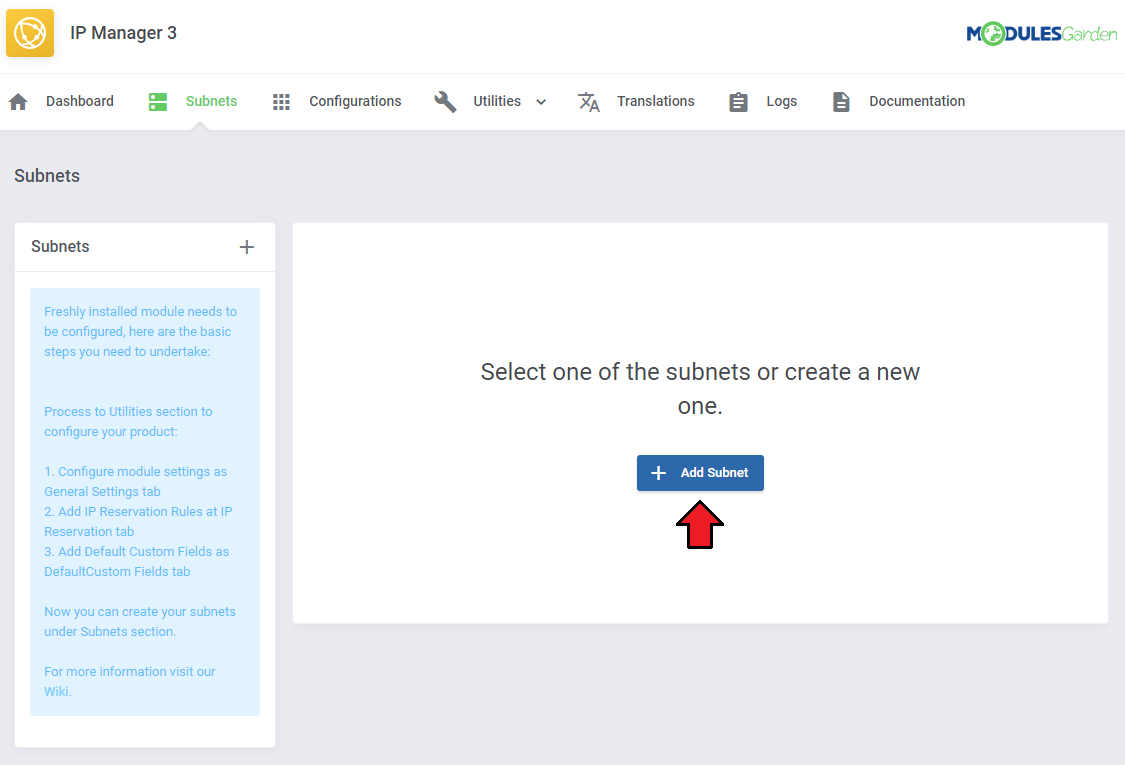This screenshot has height=765, width=1125.
Task: Click the ModulesGarden logo
Action: coord(1041,34)
